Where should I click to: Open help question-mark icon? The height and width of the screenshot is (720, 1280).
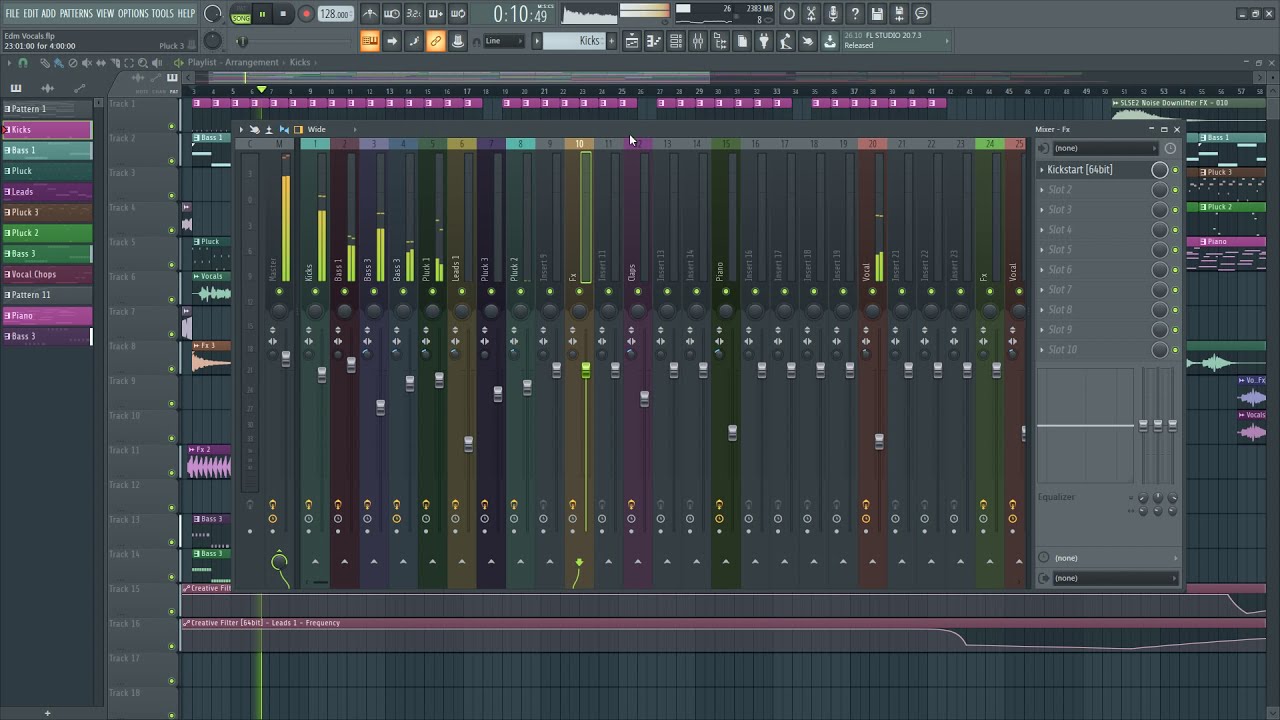pos(854,14)
